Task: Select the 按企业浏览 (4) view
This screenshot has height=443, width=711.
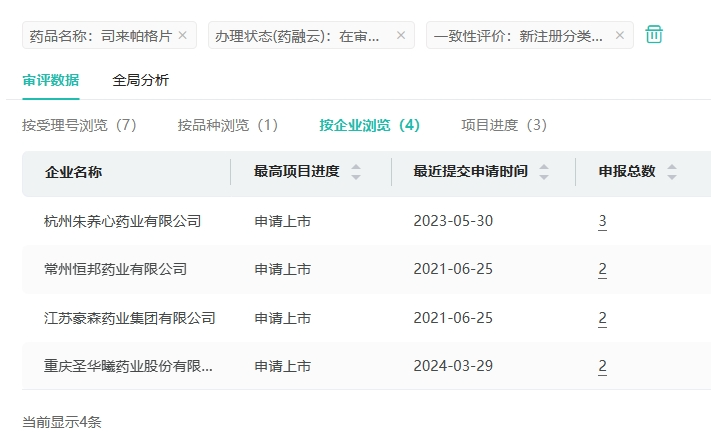Action: pos(369,125)
